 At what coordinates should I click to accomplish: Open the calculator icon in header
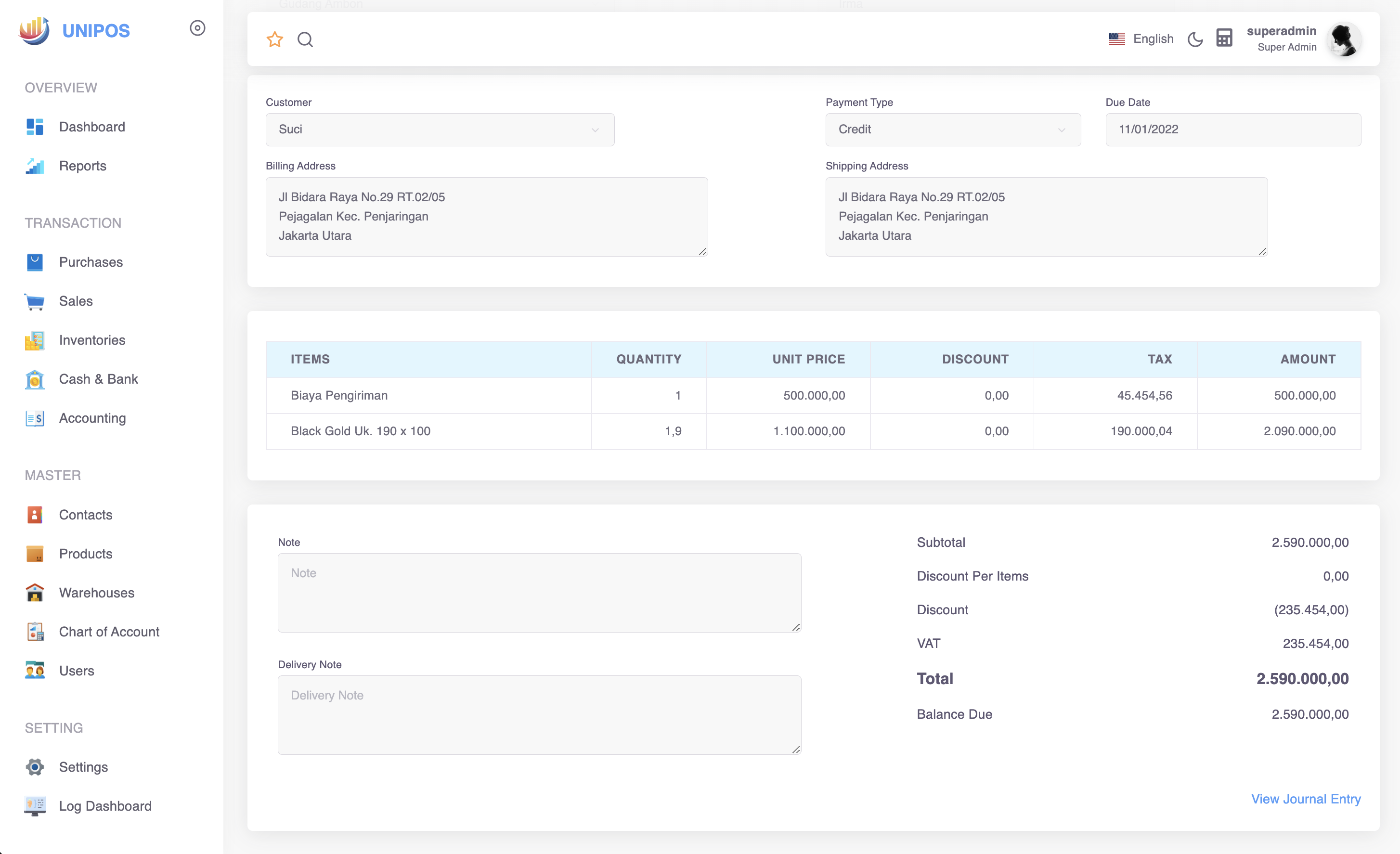[x=1224, y=38]
